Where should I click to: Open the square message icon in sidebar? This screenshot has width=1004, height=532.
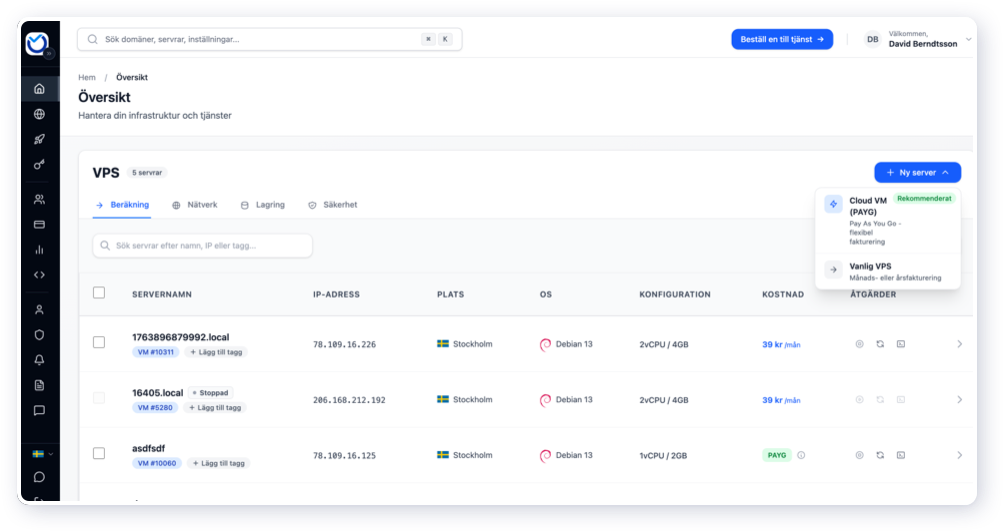[x=40, y=410]
